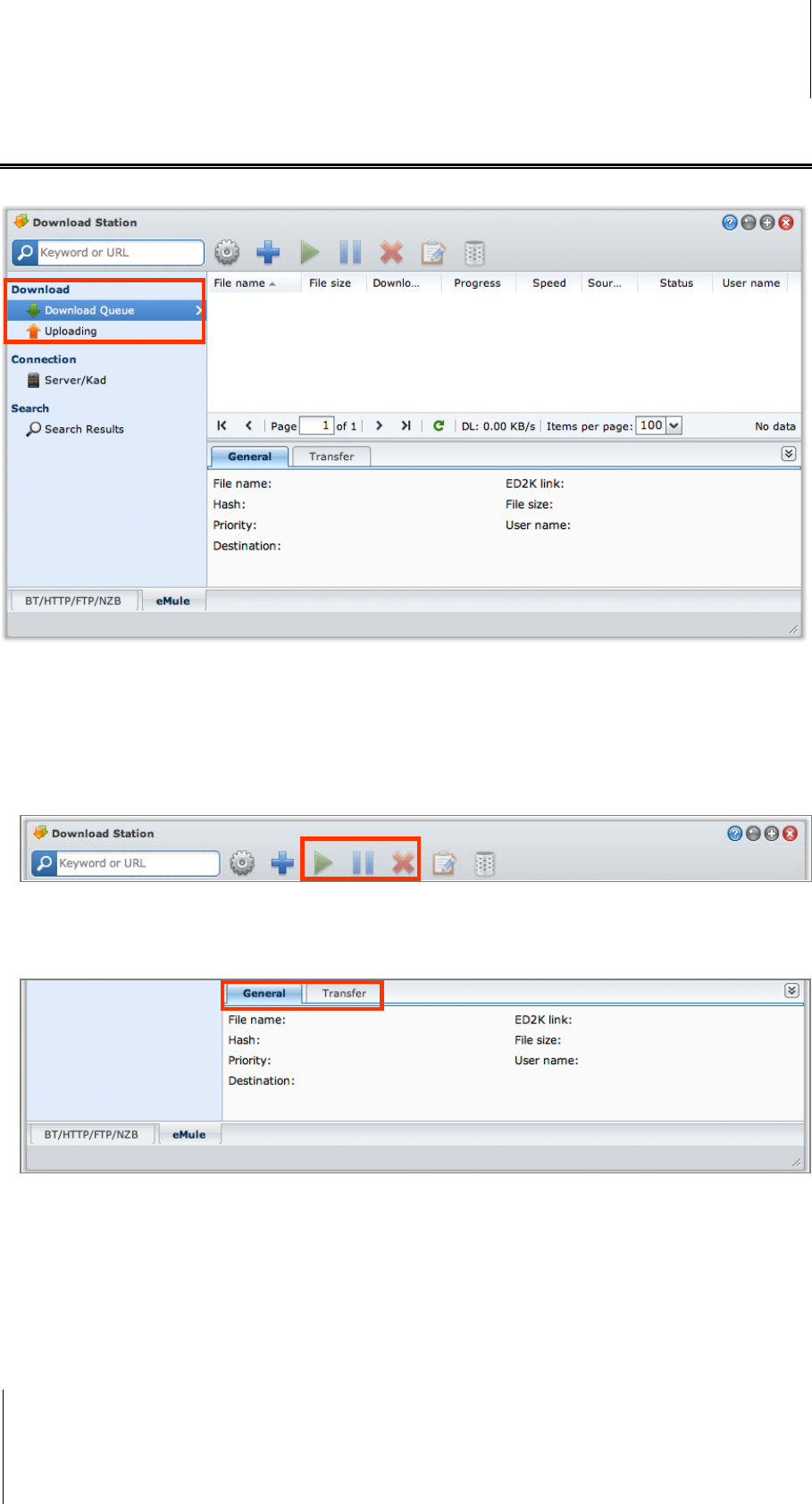Screen dimensions: 812x1504
Task: Select Uploading in sidebar
Action: [106, 331]
